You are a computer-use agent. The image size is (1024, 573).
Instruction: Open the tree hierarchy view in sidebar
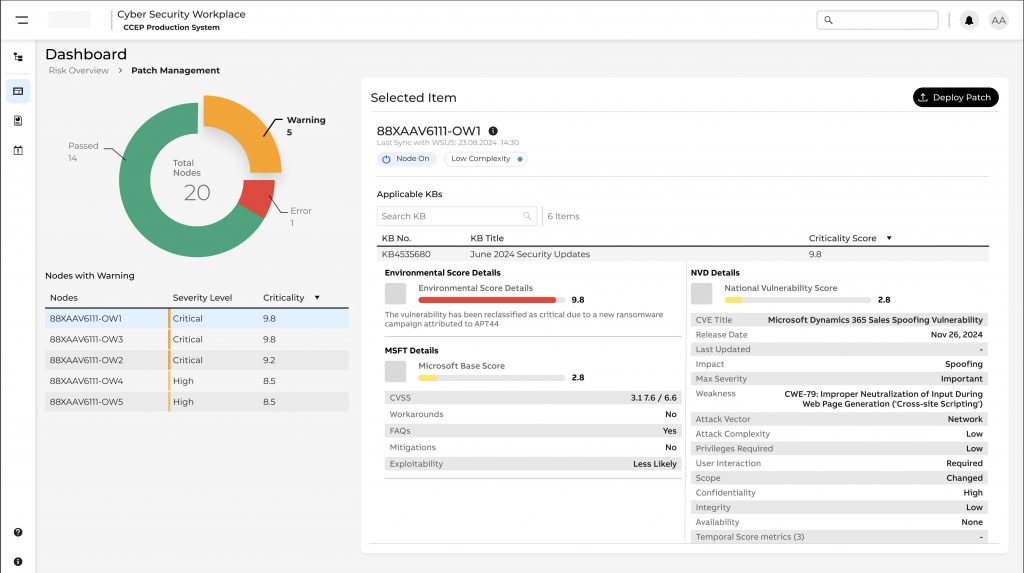pos(18,57)
